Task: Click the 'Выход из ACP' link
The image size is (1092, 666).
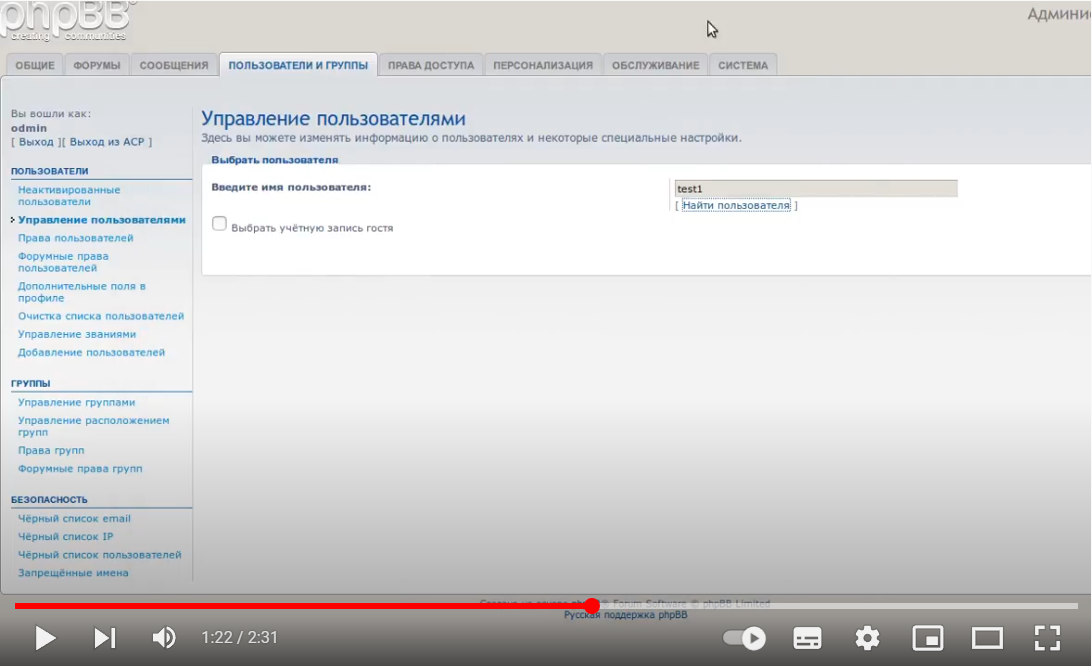Action: 107,141
